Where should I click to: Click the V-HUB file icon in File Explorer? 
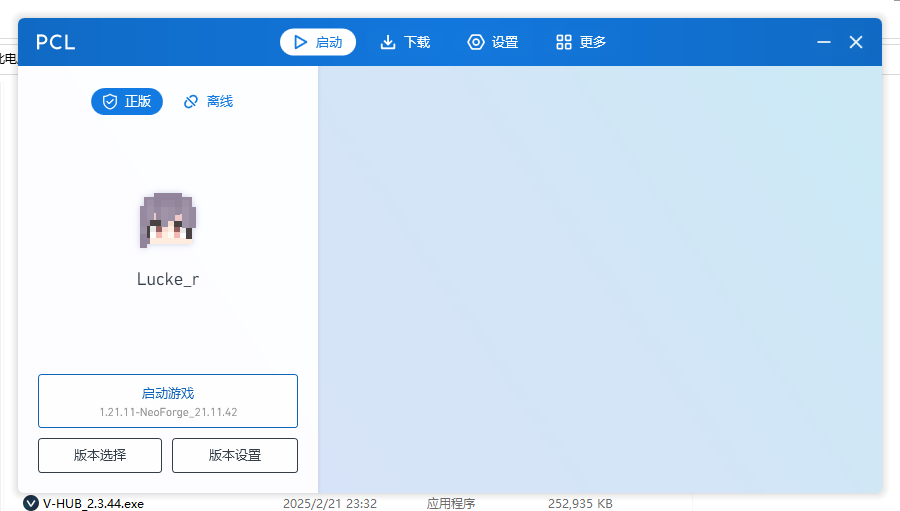30,504
